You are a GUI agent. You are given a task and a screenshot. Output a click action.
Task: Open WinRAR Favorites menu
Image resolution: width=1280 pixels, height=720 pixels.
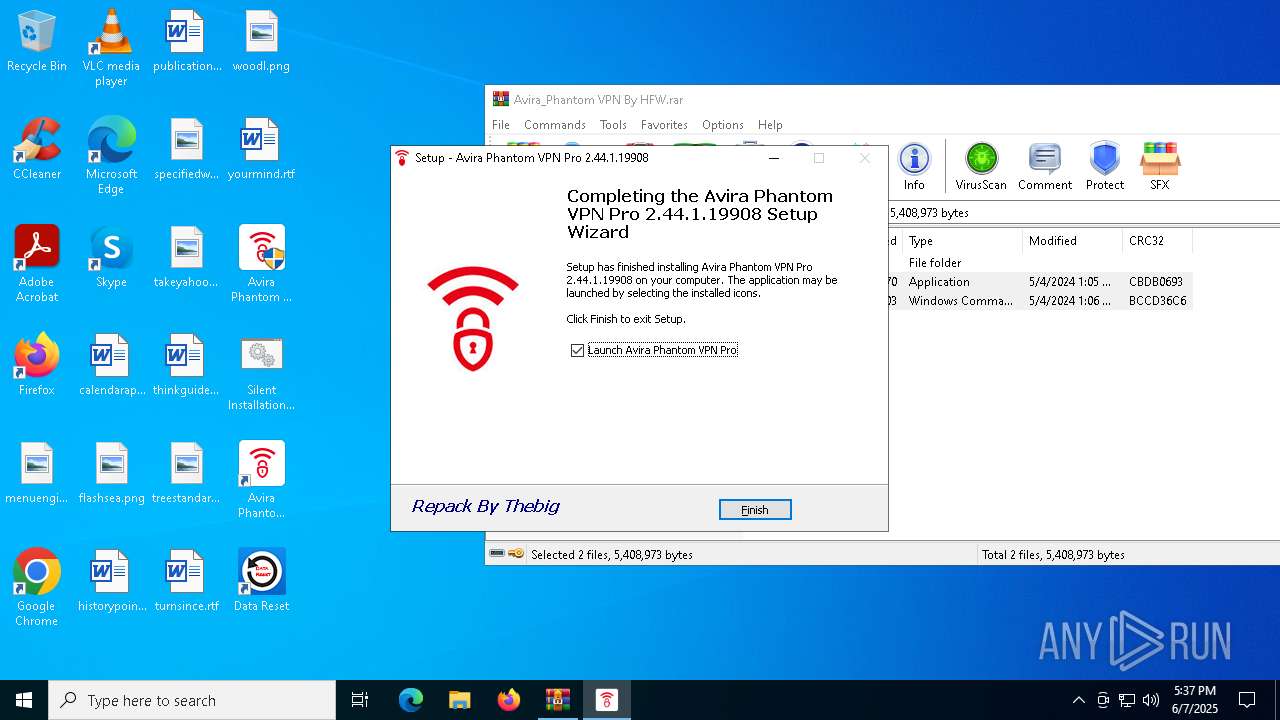pos(664,125)
